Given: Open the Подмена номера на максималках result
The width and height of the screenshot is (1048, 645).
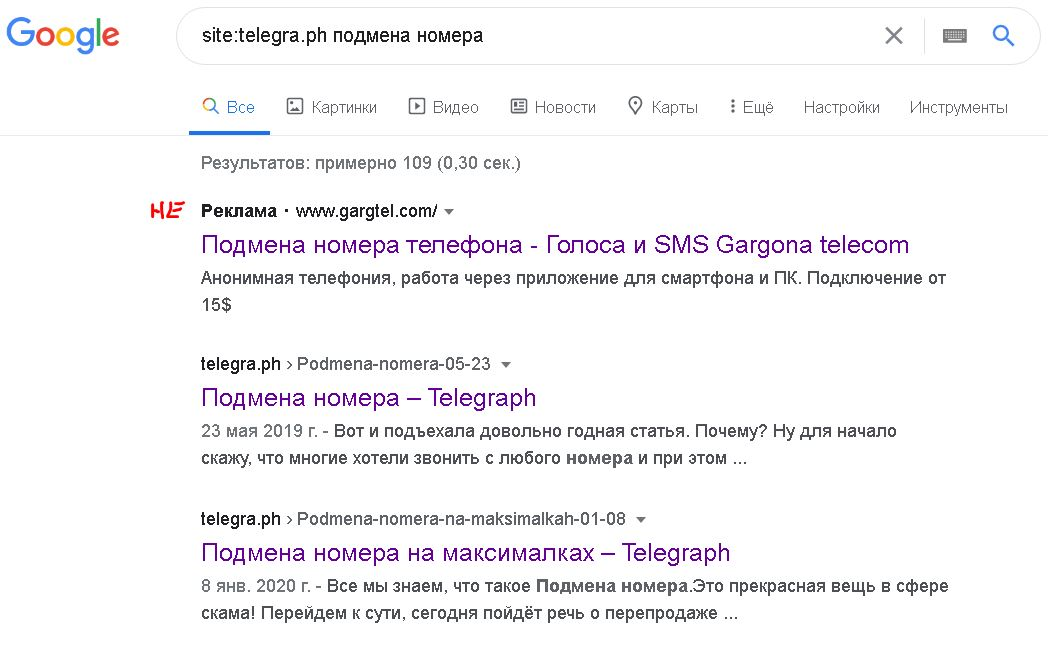Looking at the screenshot, I should pos(465,552).
